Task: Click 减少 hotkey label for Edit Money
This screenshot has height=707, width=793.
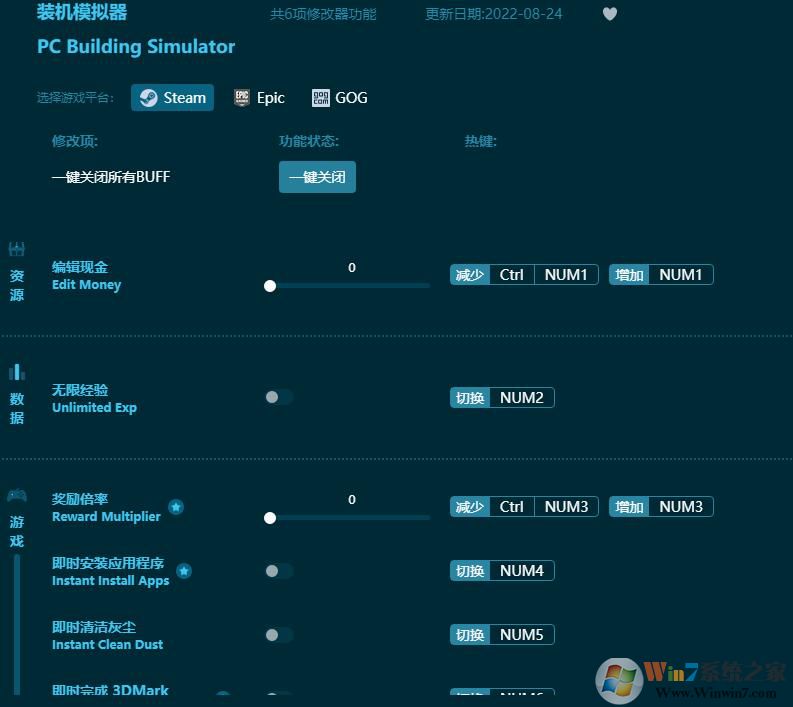Action: [470, 275]
